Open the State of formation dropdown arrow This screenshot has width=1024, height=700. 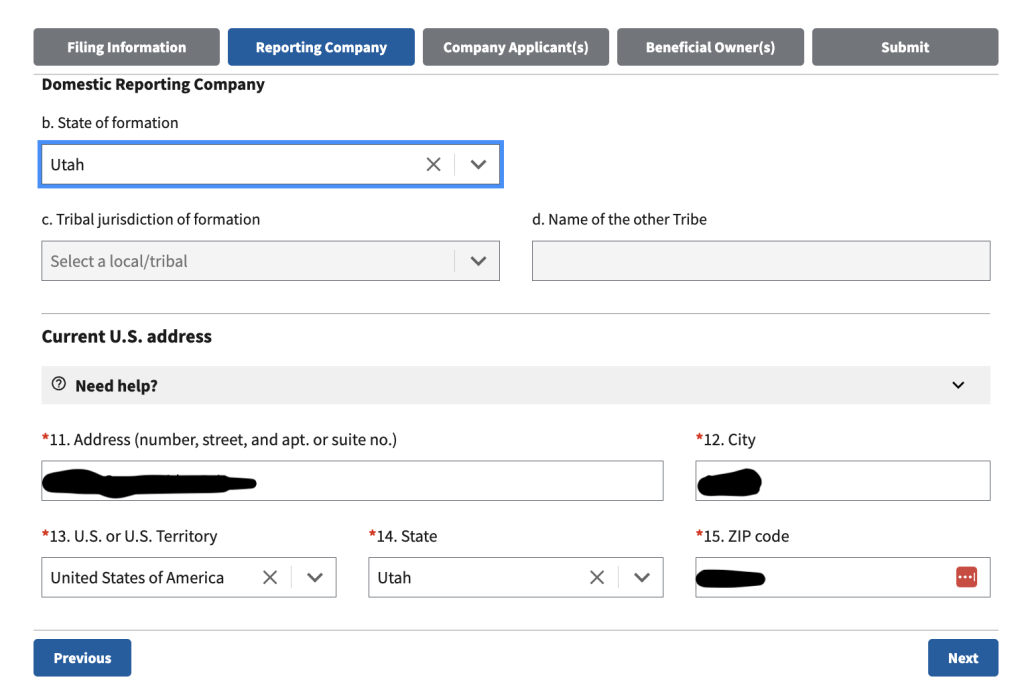(478, 165)
